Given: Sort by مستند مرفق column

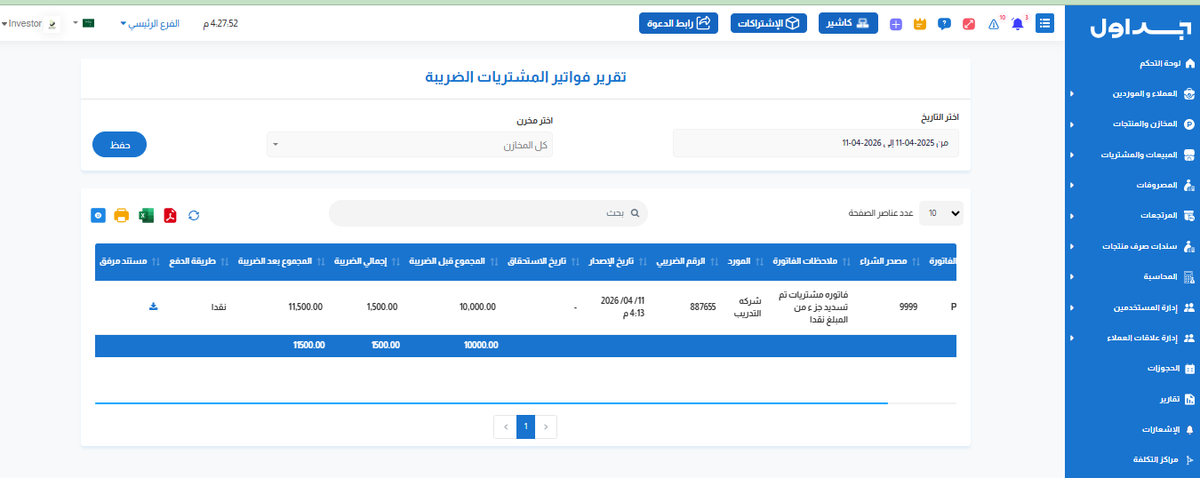Looking at the screenshot, I should (x=127, y=261).
